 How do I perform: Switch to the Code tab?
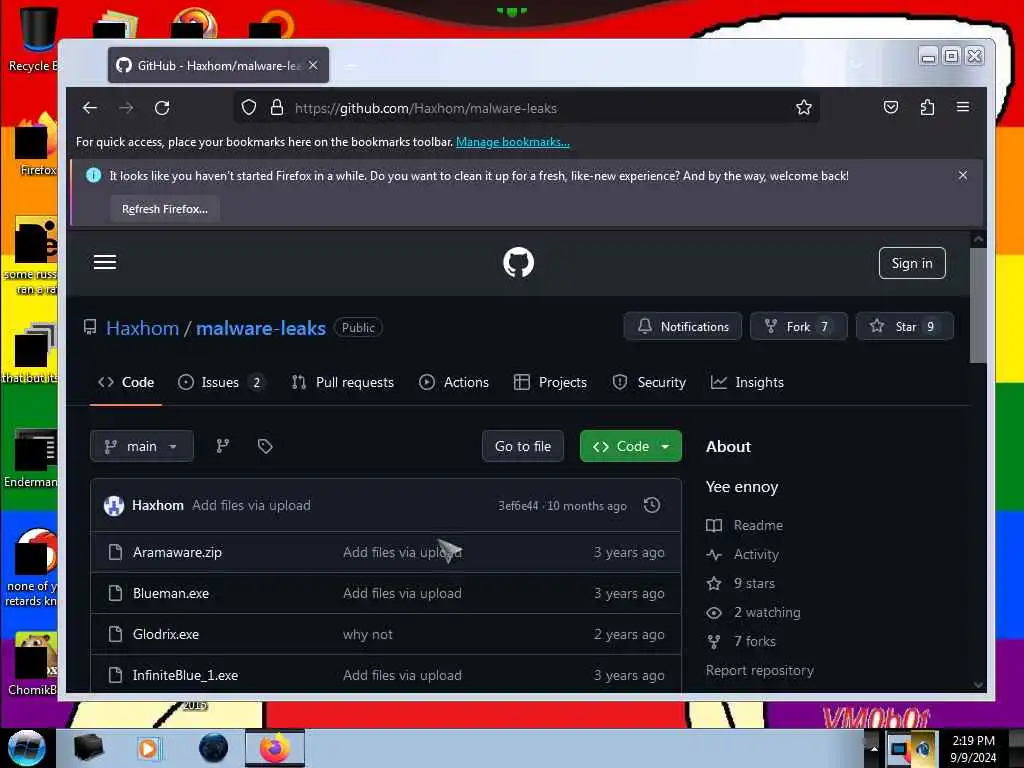[126, 383]
